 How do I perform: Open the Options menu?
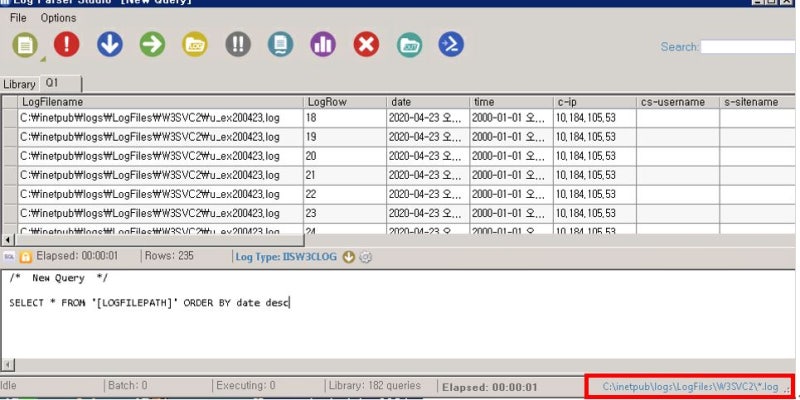(58, 18)
